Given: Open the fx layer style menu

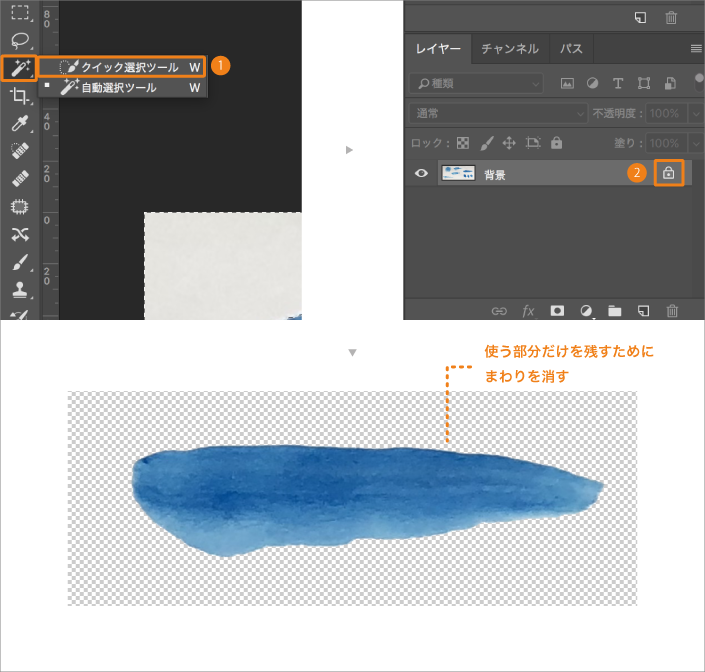Looking at the screenshot, I should click(528, 311).
